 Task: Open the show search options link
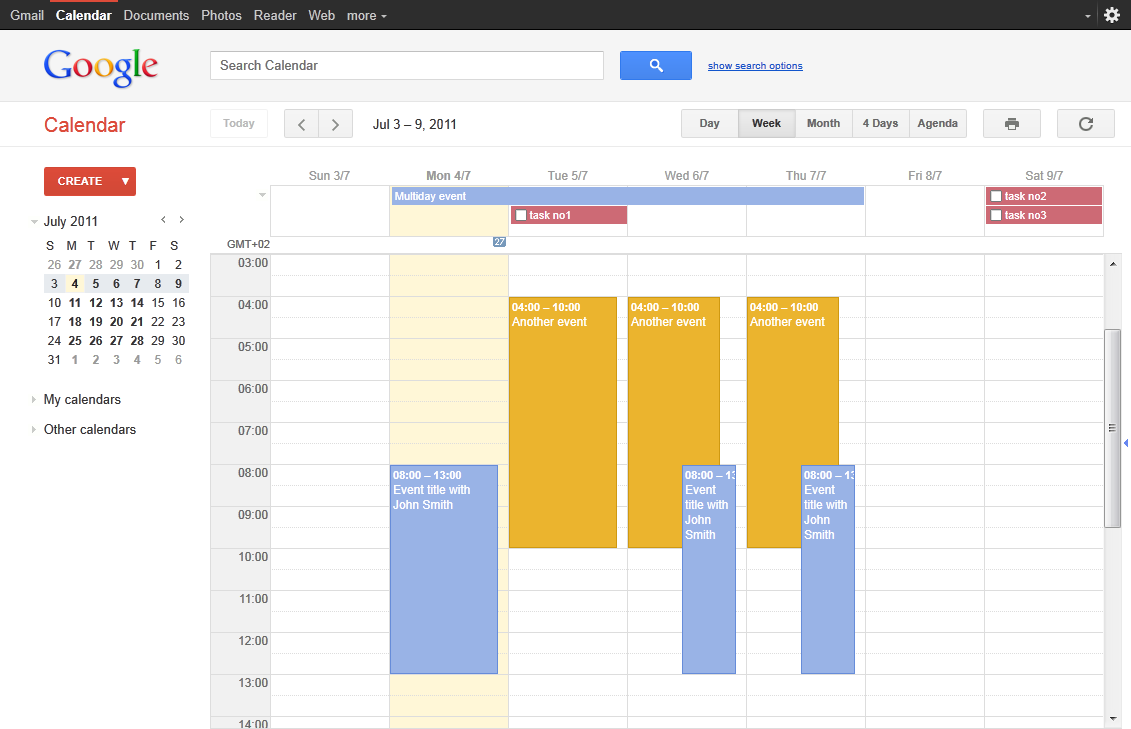[755, 65]
